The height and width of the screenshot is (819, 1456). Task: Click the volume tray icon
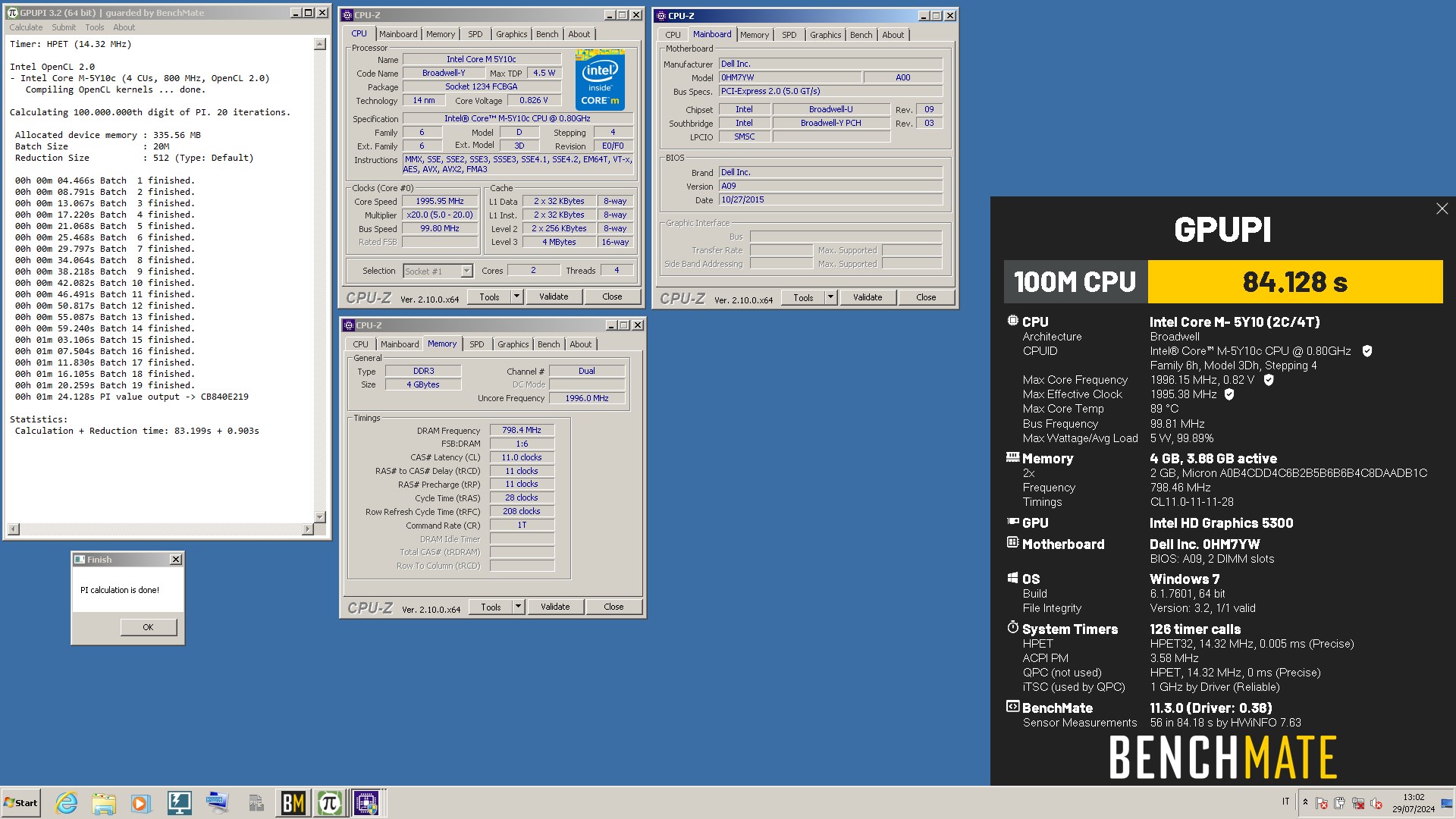coord(1376,802)
